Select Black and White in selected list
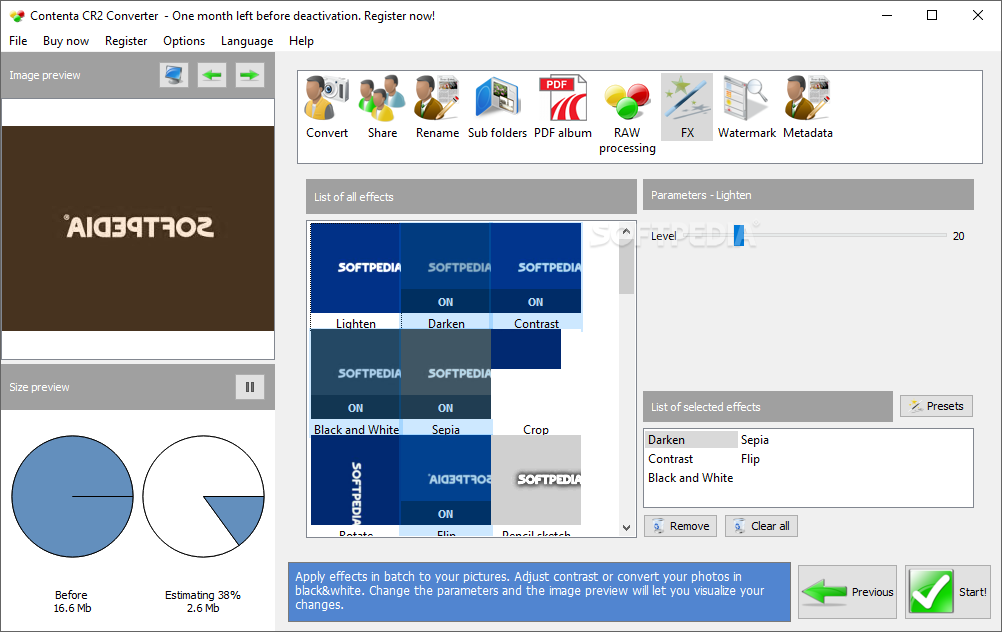Screen dimensions: 1002x632 (x=690, y=478)
